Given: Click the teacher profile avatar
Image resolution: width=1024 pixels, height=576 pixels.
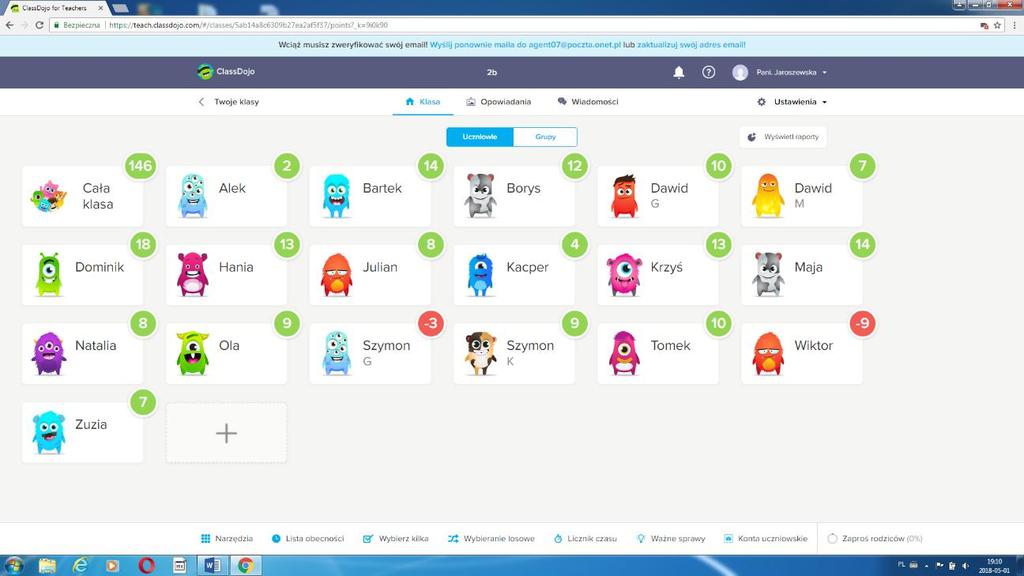Looking at the screenshot, I should click(740, 72).
